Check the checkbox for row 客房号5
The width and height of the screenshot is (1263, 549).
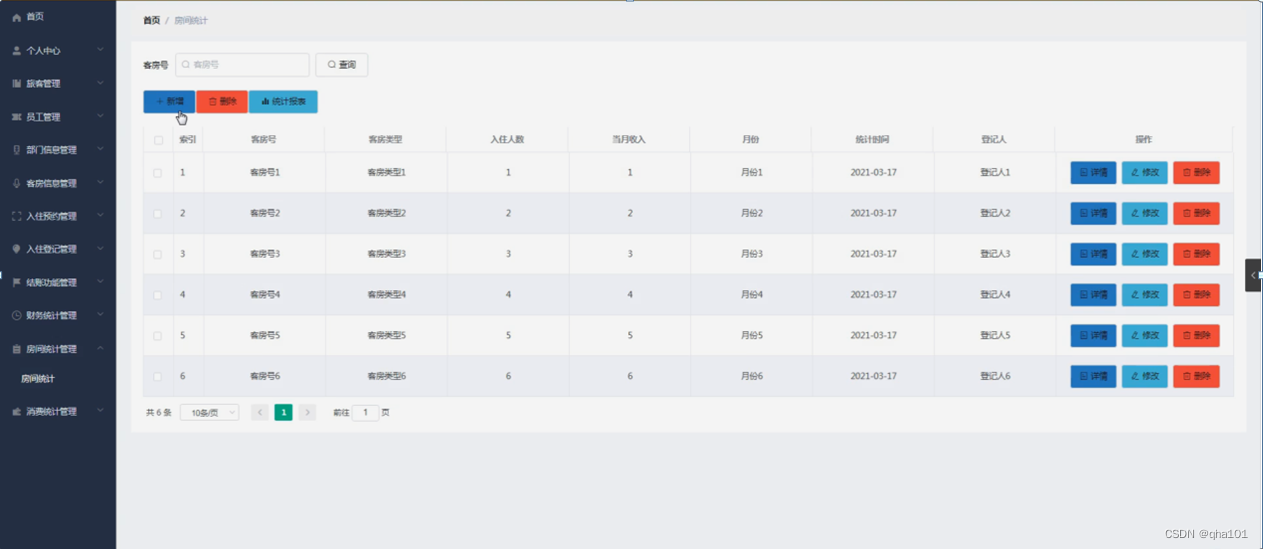click(x=157, y=336)
